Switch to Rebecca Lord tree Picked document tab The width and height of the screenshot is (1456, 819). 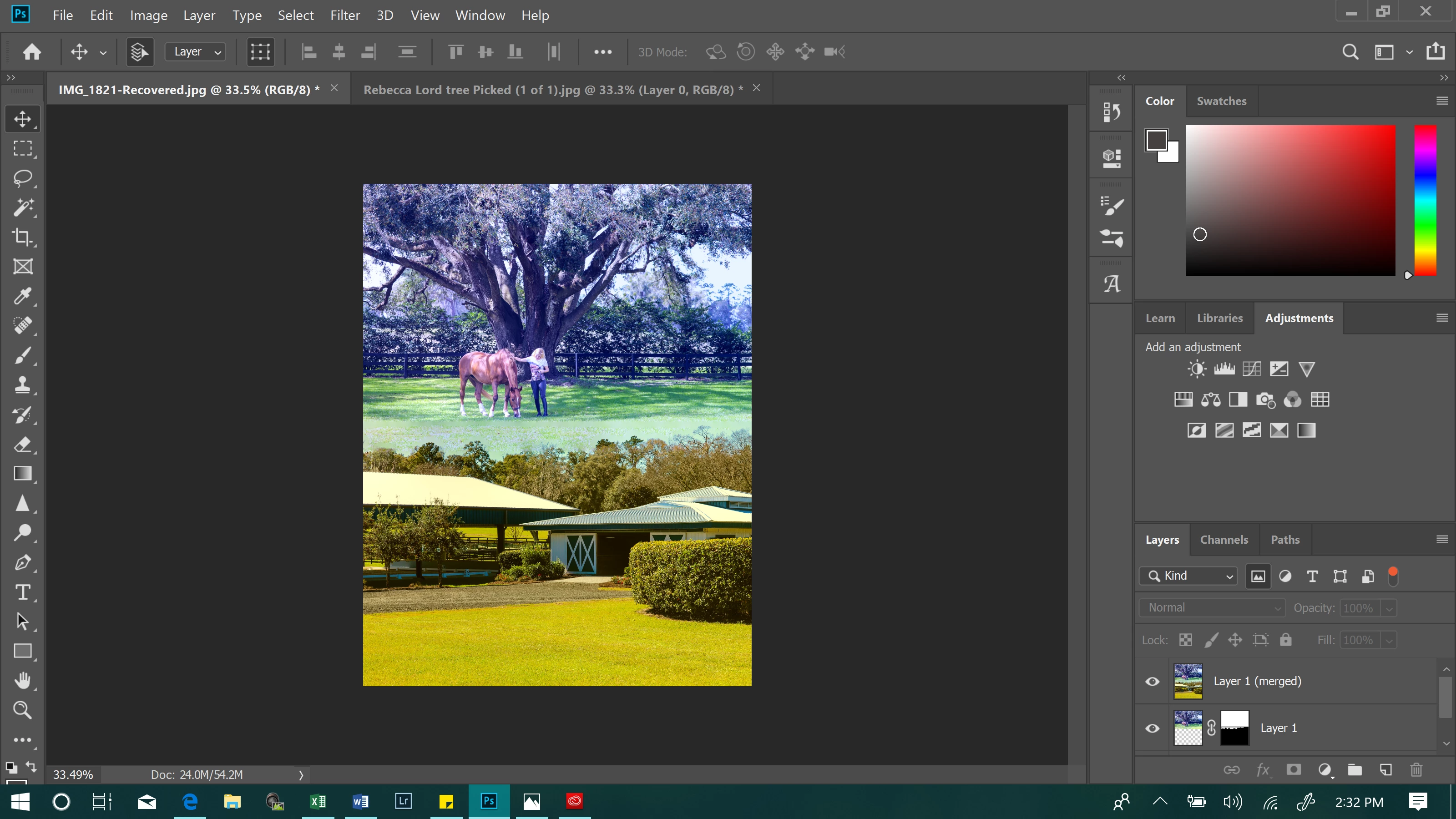pos(553,89)
